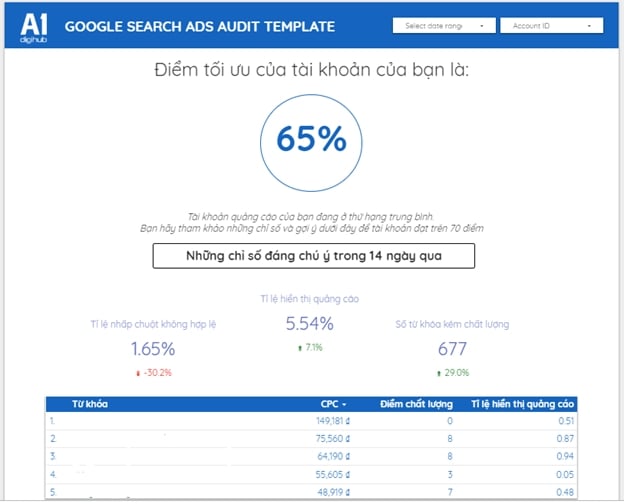Click the Tỉ lệ nhấp chuột không hợp lệ label
Image resolution: width=624 pixels, height=504 pixels.
click(153, 324)
